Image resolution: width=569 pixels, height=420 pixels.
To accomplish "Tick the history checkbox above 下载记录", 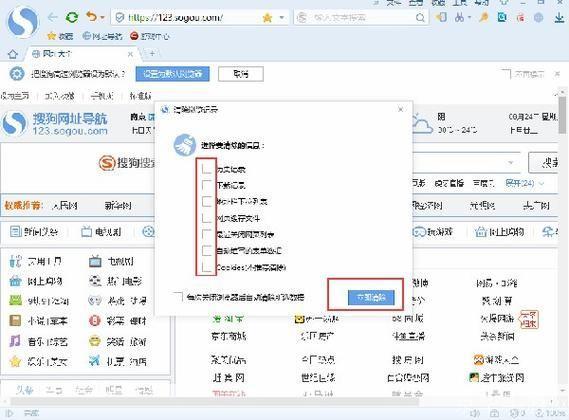I will click(x=206, y=168).
